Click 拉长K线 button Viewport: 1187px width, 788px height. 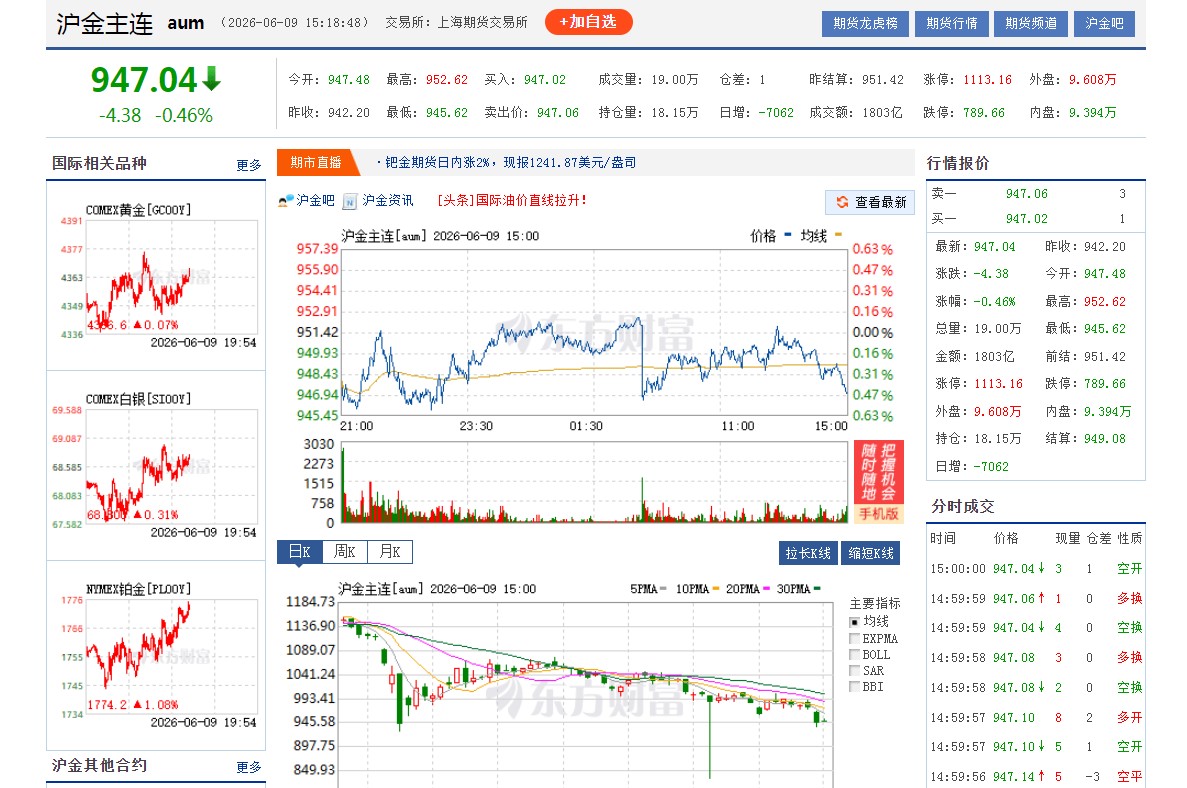click(808, 553)
